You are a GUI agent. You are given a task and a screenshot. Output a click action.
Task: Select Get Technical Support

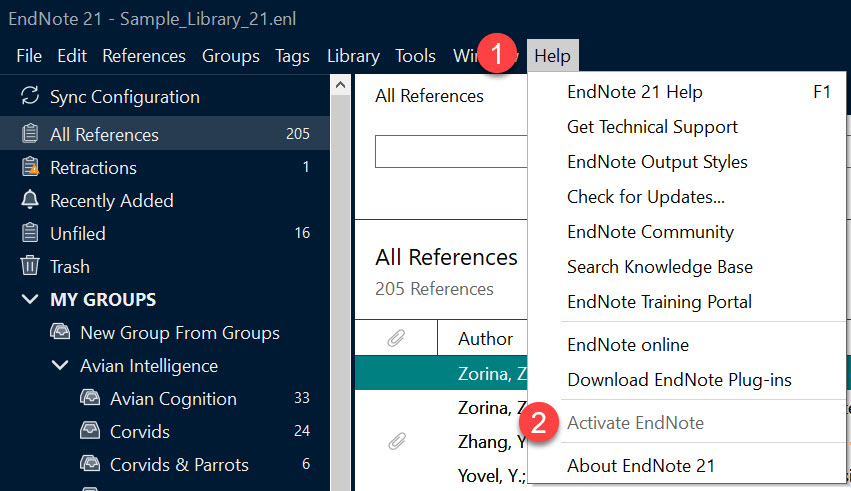click(x=687, y=126)
